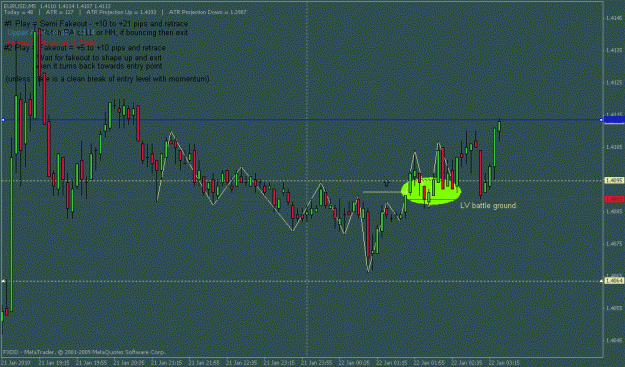Image resolution: width=625 pixels, height=367 pixels.
Task: Select the 1.4064 dashed-line price tag
Action: click(x=614, y=281)
